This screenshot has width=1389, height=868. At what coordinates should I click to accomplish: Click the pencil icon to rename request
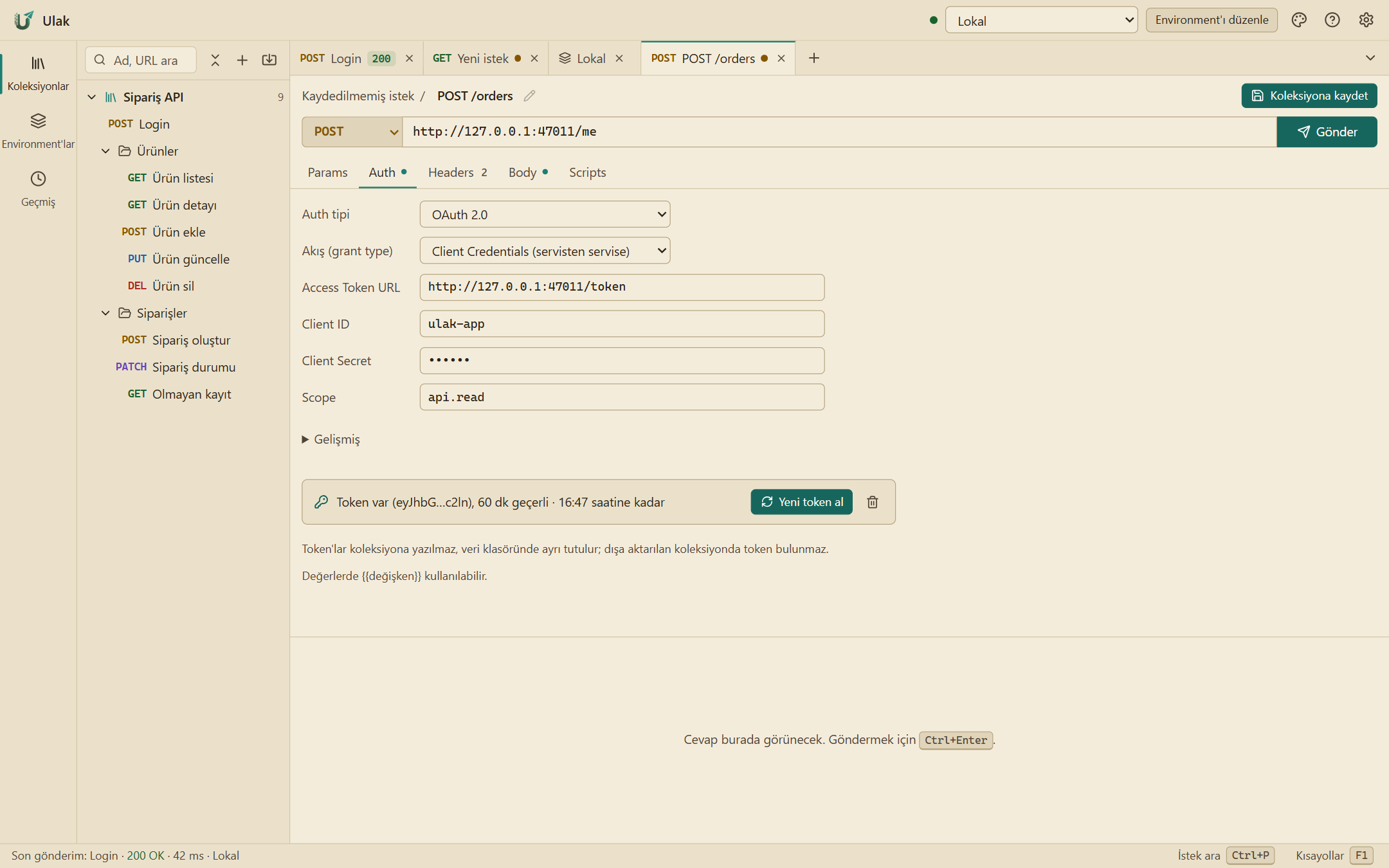[529, 96]
